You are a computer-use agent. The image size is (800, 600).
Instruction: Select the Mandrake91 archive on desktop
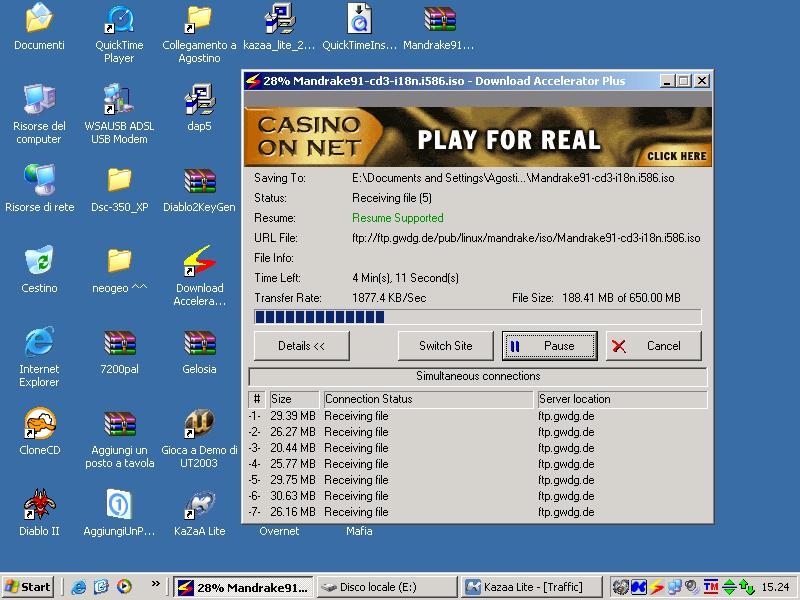pyautogui.click(x=439, y=18)
